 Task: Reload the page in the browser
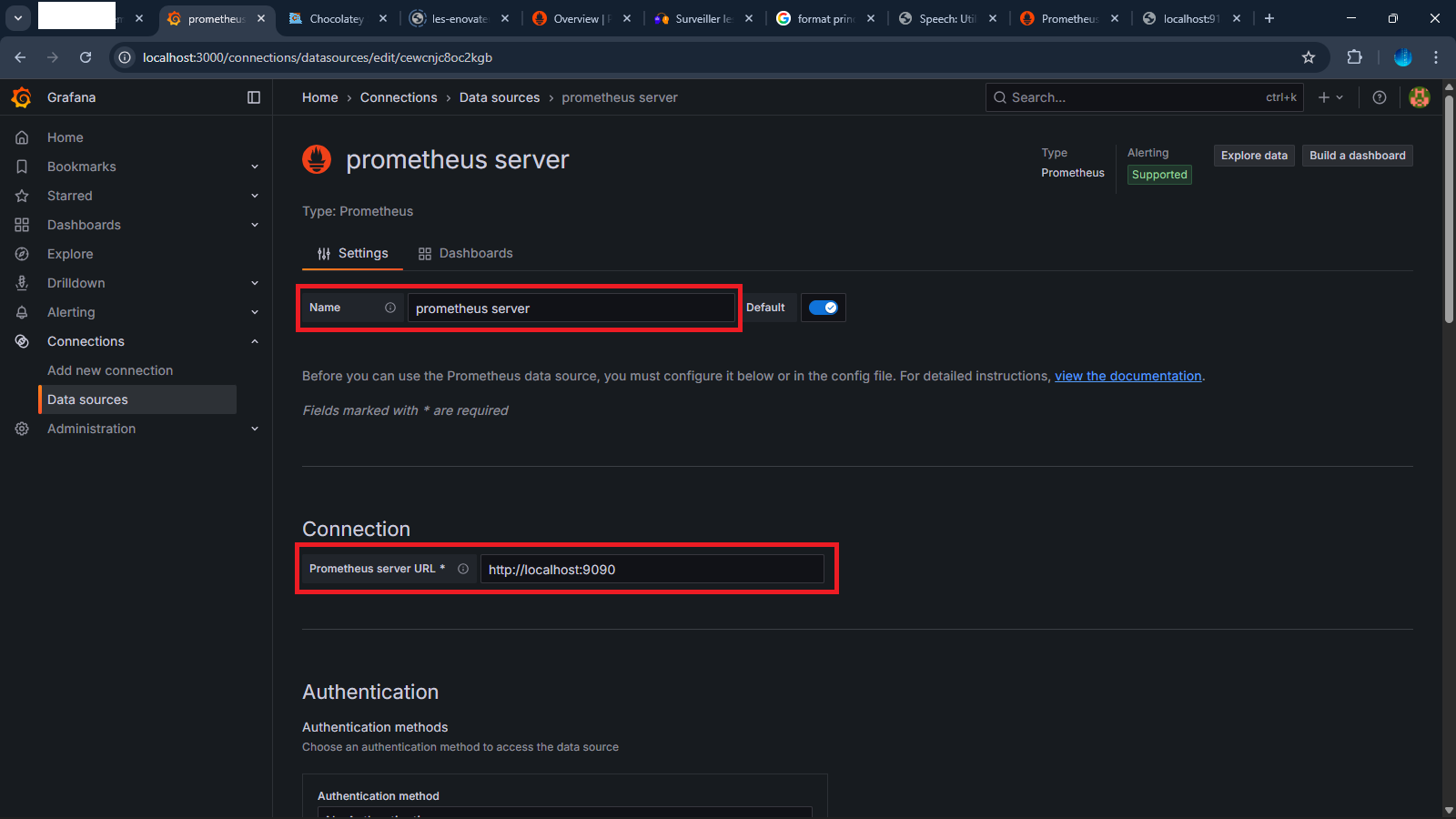coord(86,57)
